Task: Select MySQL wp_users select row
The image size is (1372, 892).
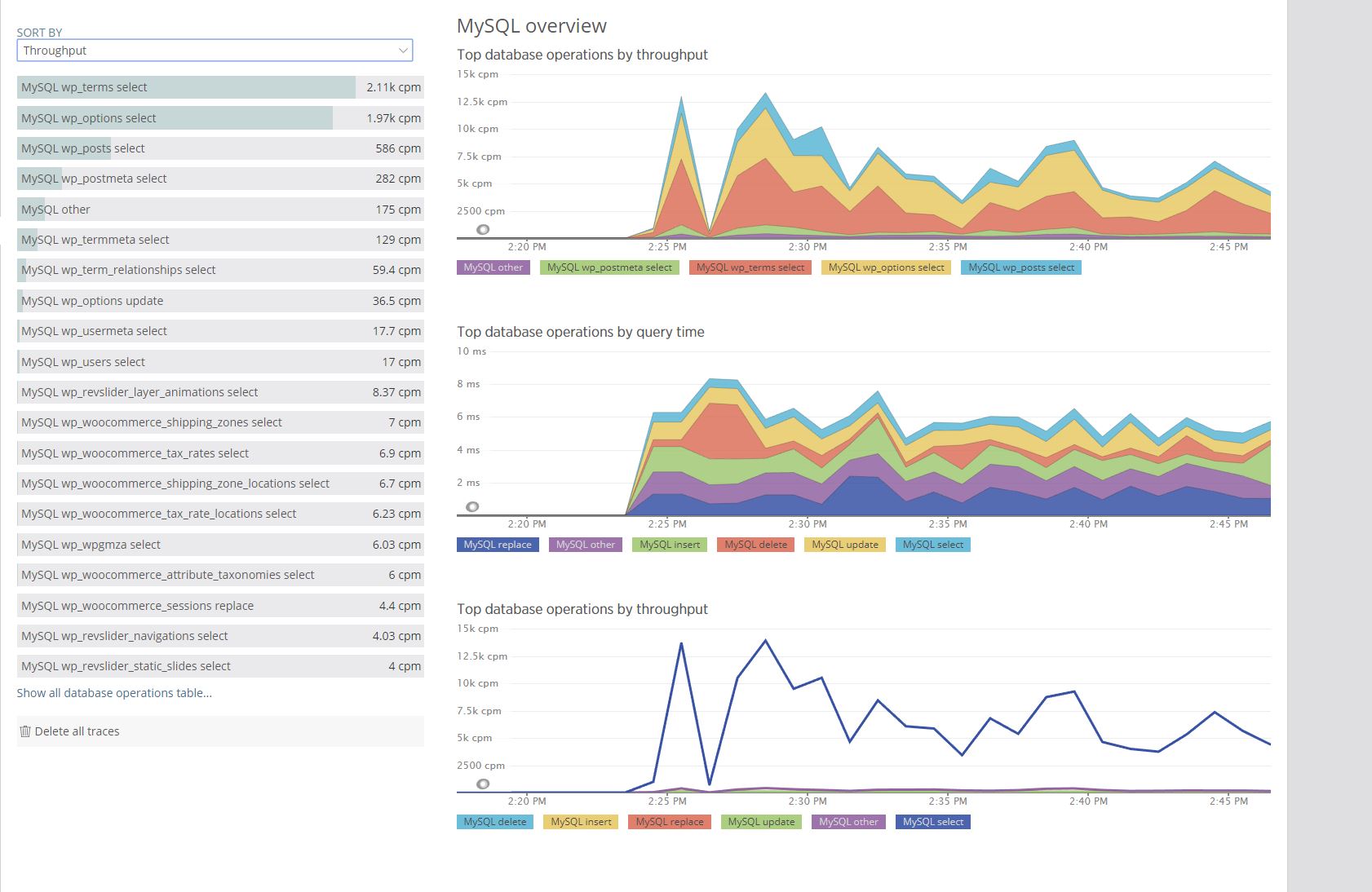Action: (x=220, y=361)
